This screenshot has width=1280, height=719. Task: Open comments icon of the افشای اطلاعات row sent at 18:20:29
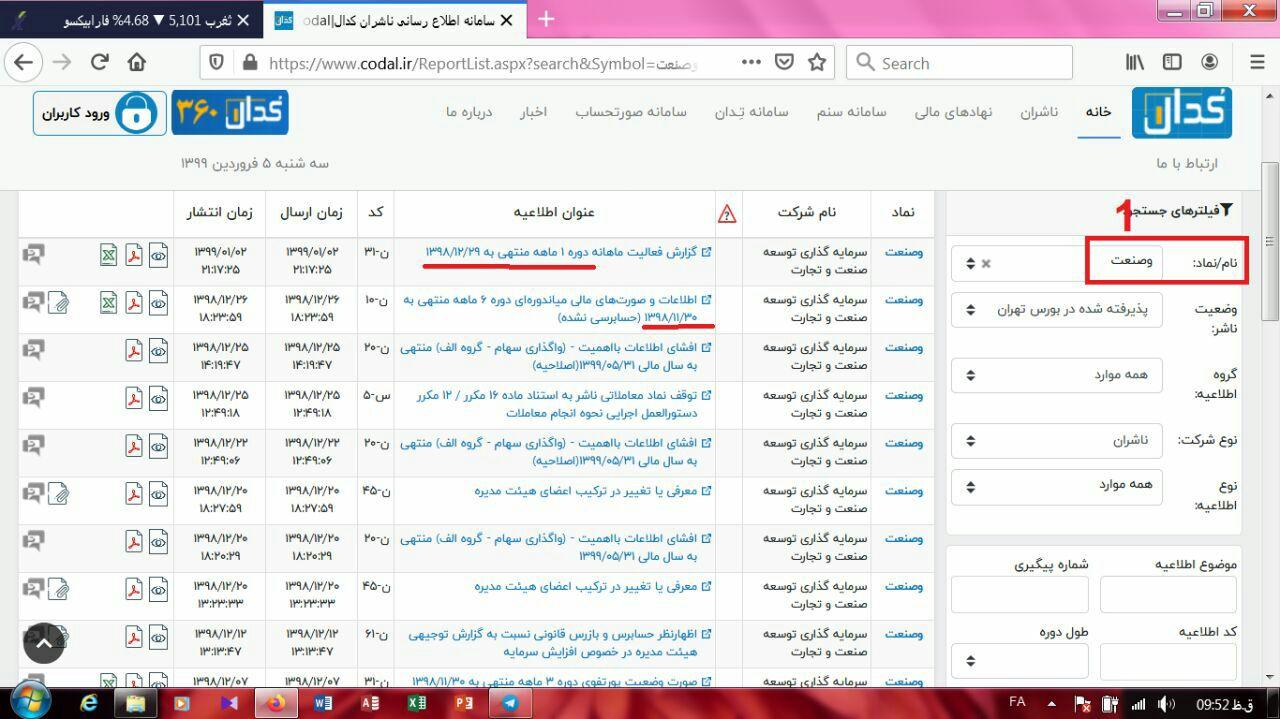coord(33,541)
